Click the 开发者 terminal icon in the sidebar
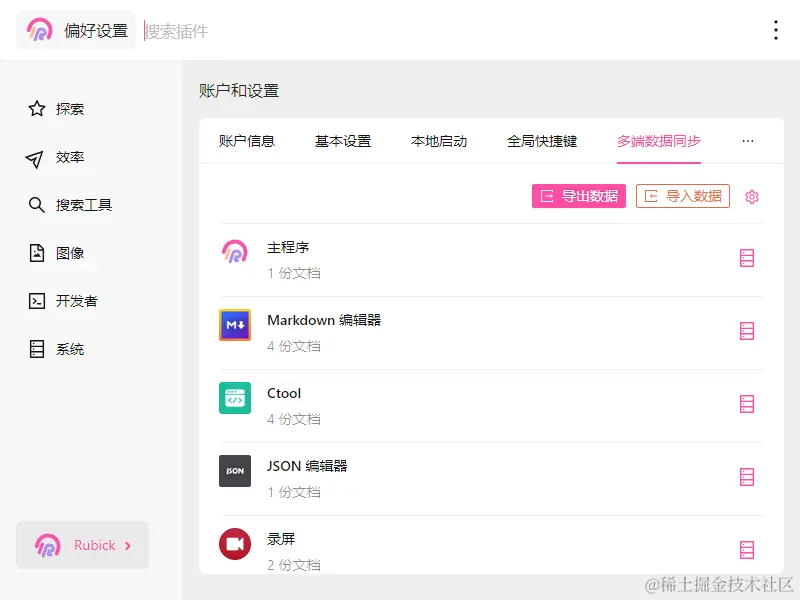The width and height of the screenshot is (800, 600). click(37, 301)
